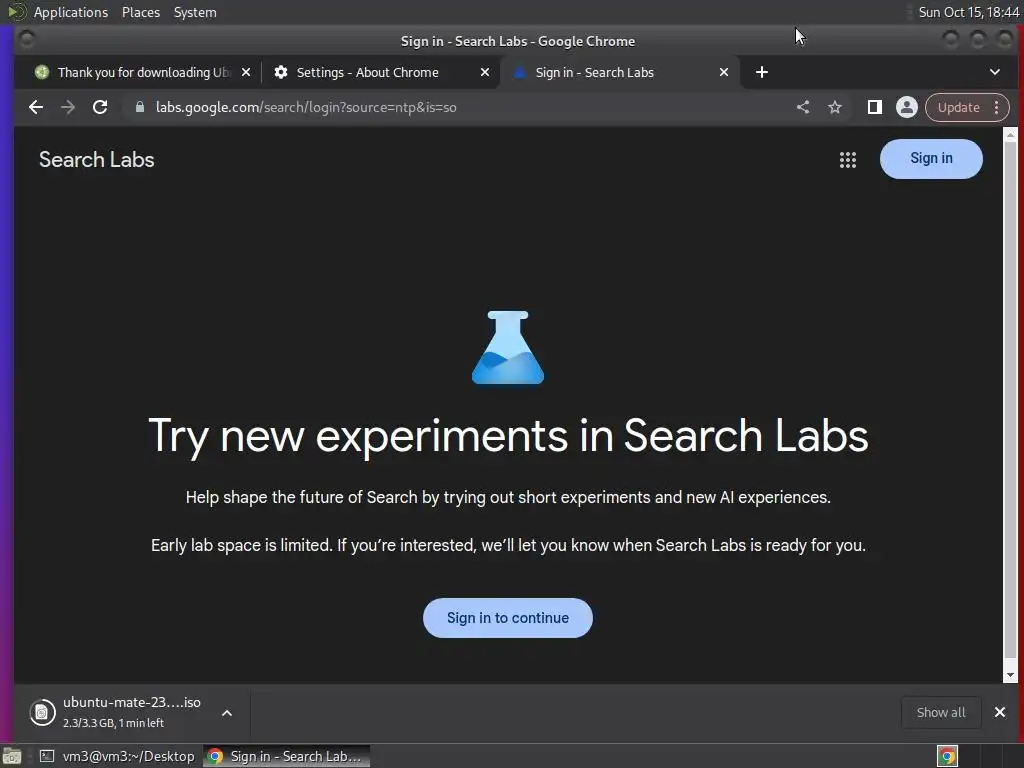Click the Search Labs logo text

(97, 159)
